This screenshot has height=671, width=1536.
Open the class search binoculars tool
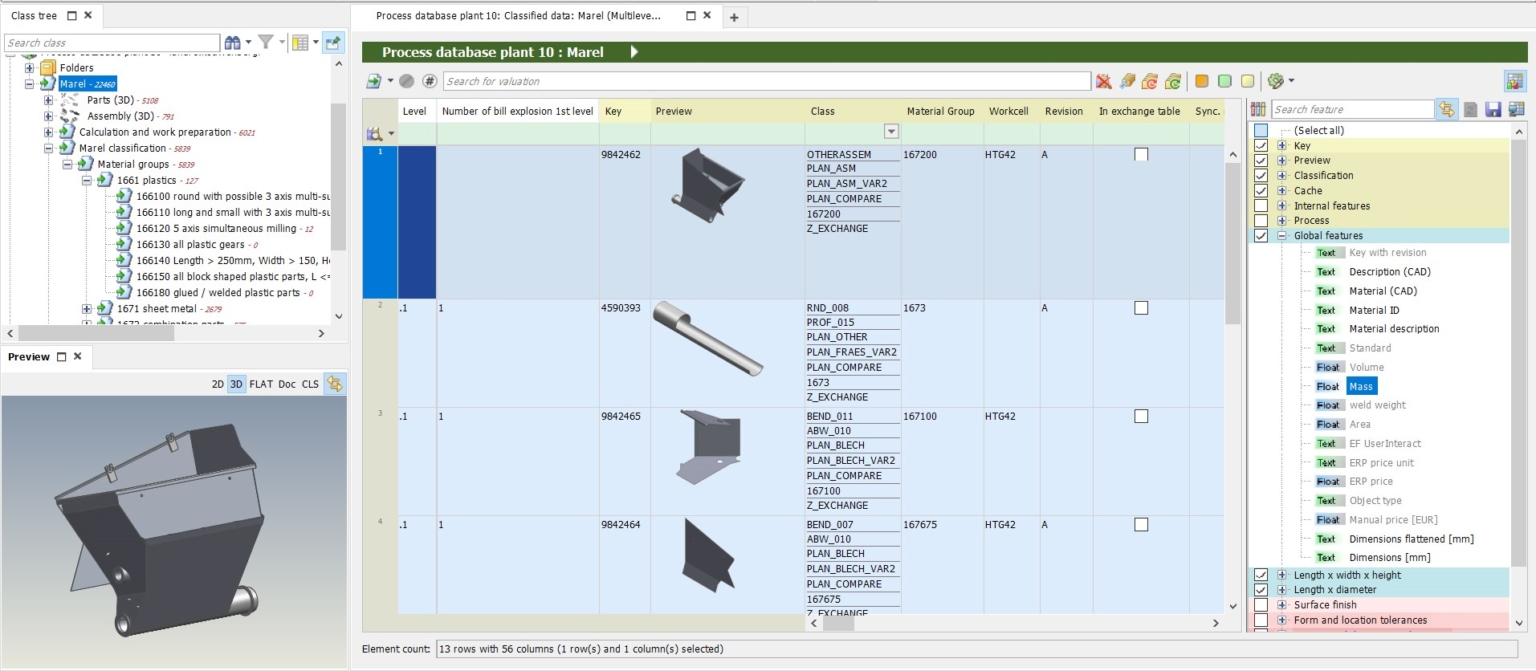click(x=232, y=44)
